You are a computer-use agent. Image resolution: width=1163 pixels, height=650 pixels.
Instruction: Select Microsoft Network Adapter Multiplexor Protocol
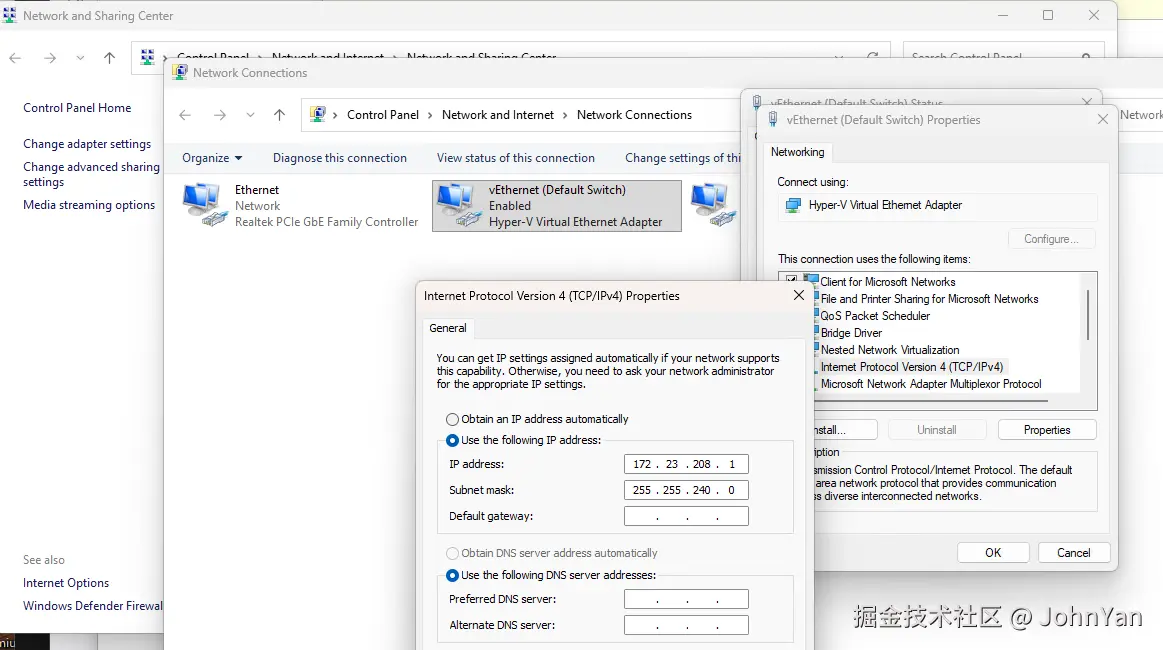pyautogui.click(x=931, y=384)
